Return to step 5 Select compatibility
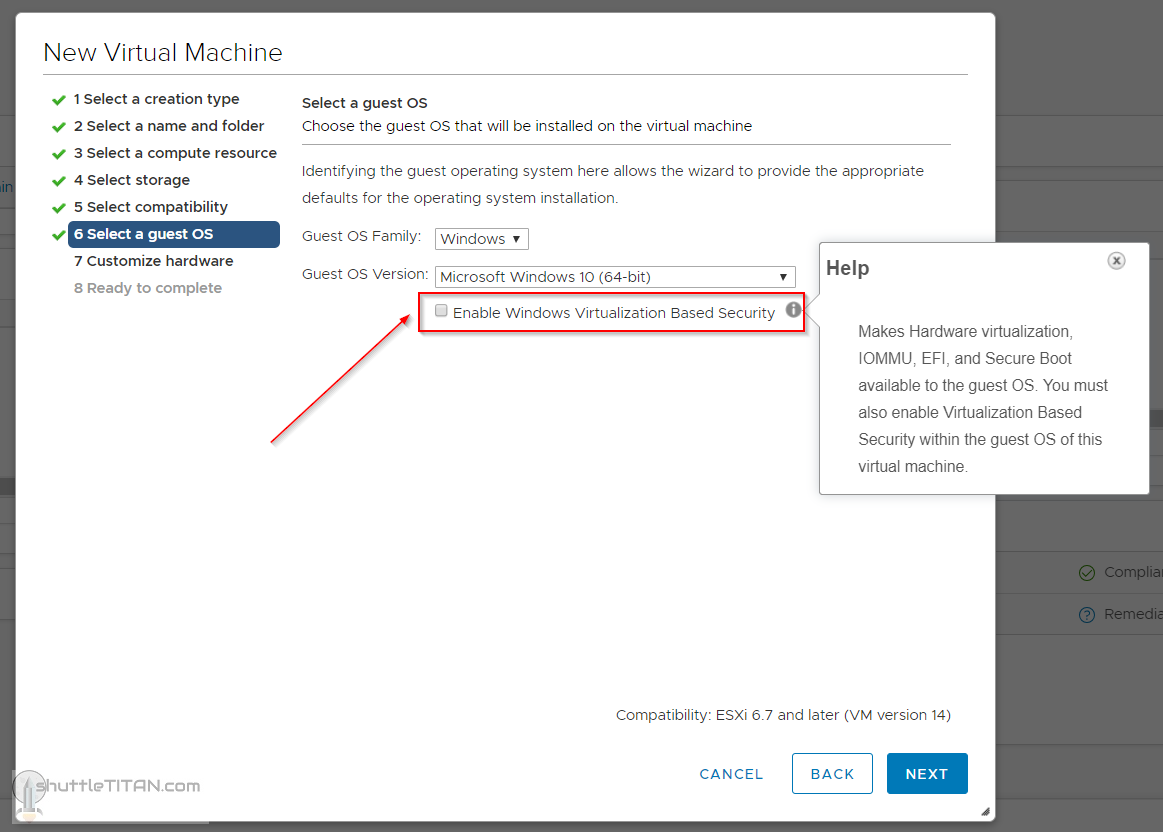The width and height of the screenshot is (1163, 832). (x=150, y=207)
